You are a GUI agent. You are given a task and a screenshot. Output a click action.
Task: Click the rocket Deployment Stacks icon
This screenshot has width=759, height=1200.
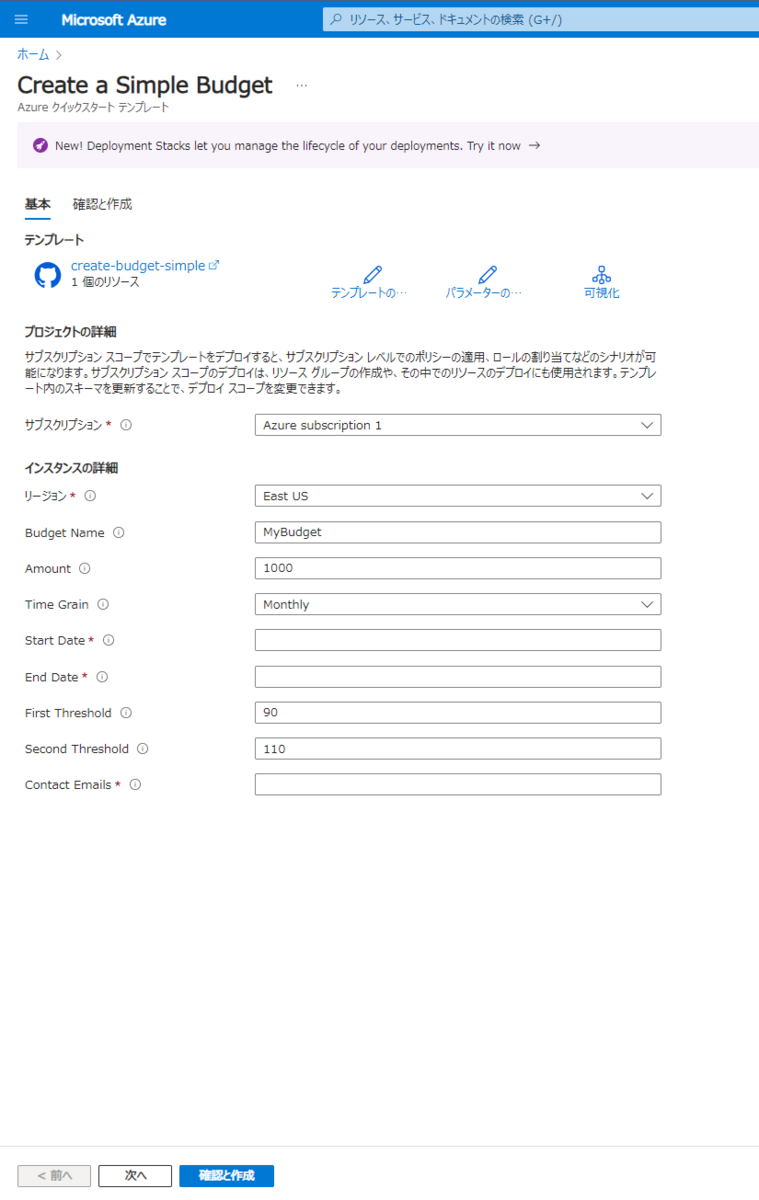[x=40, y=146]
